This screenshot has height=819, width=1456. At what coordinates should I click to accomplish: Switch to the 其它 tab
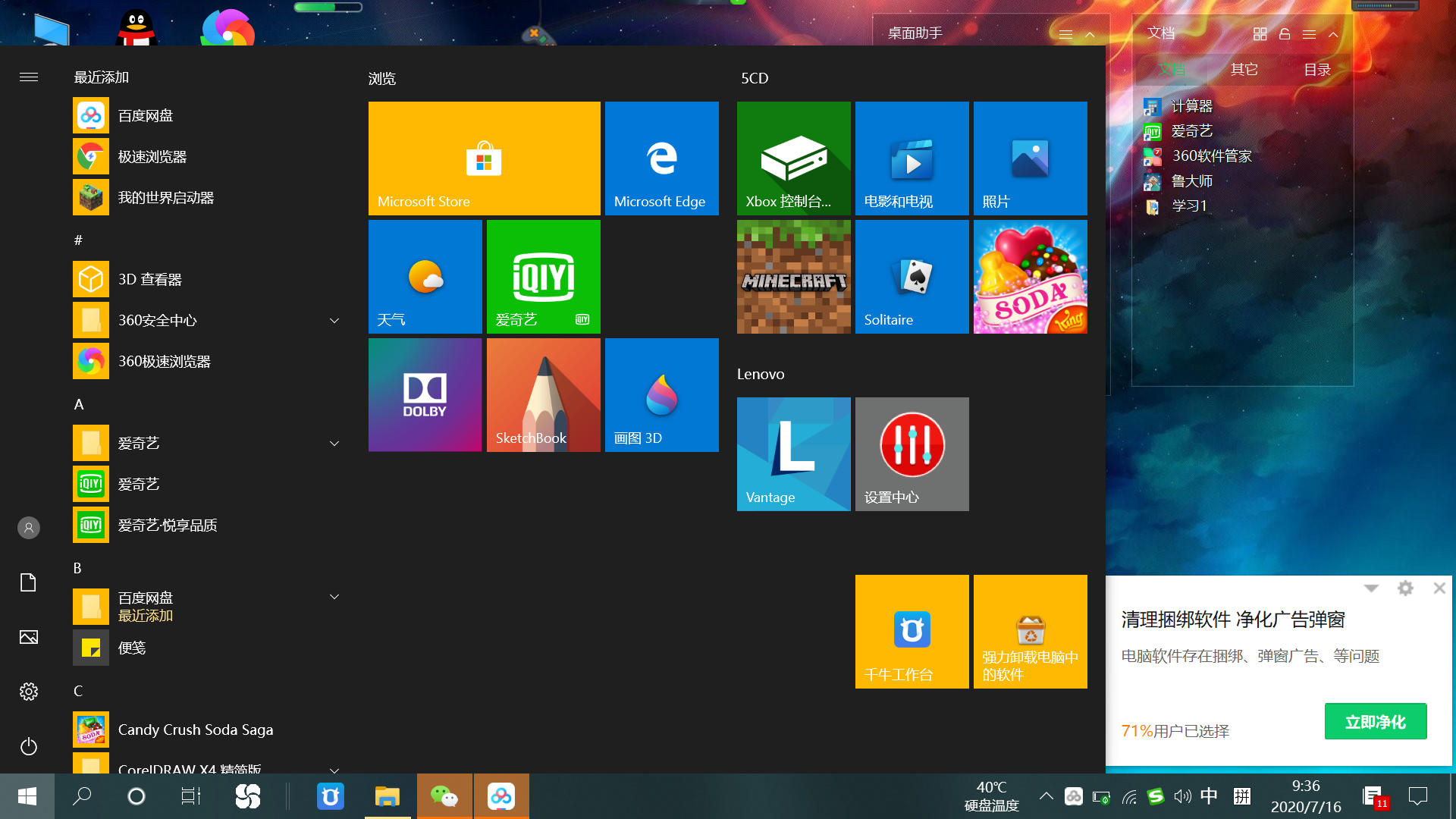(x=1244, y=70)
